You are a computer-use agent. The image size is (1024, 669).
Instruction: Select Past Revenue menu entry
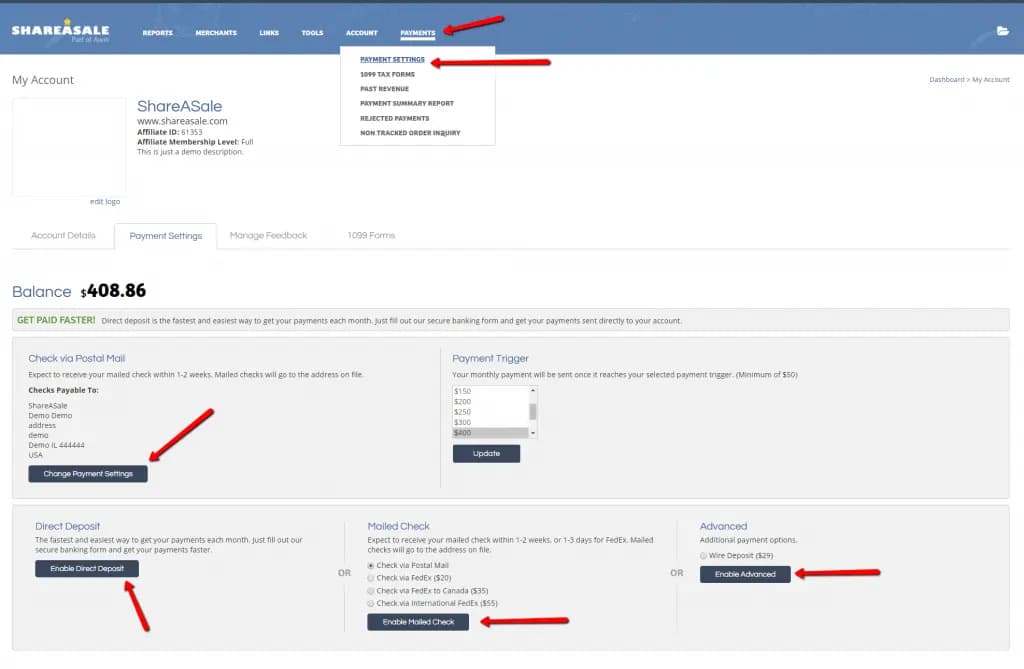385,89
